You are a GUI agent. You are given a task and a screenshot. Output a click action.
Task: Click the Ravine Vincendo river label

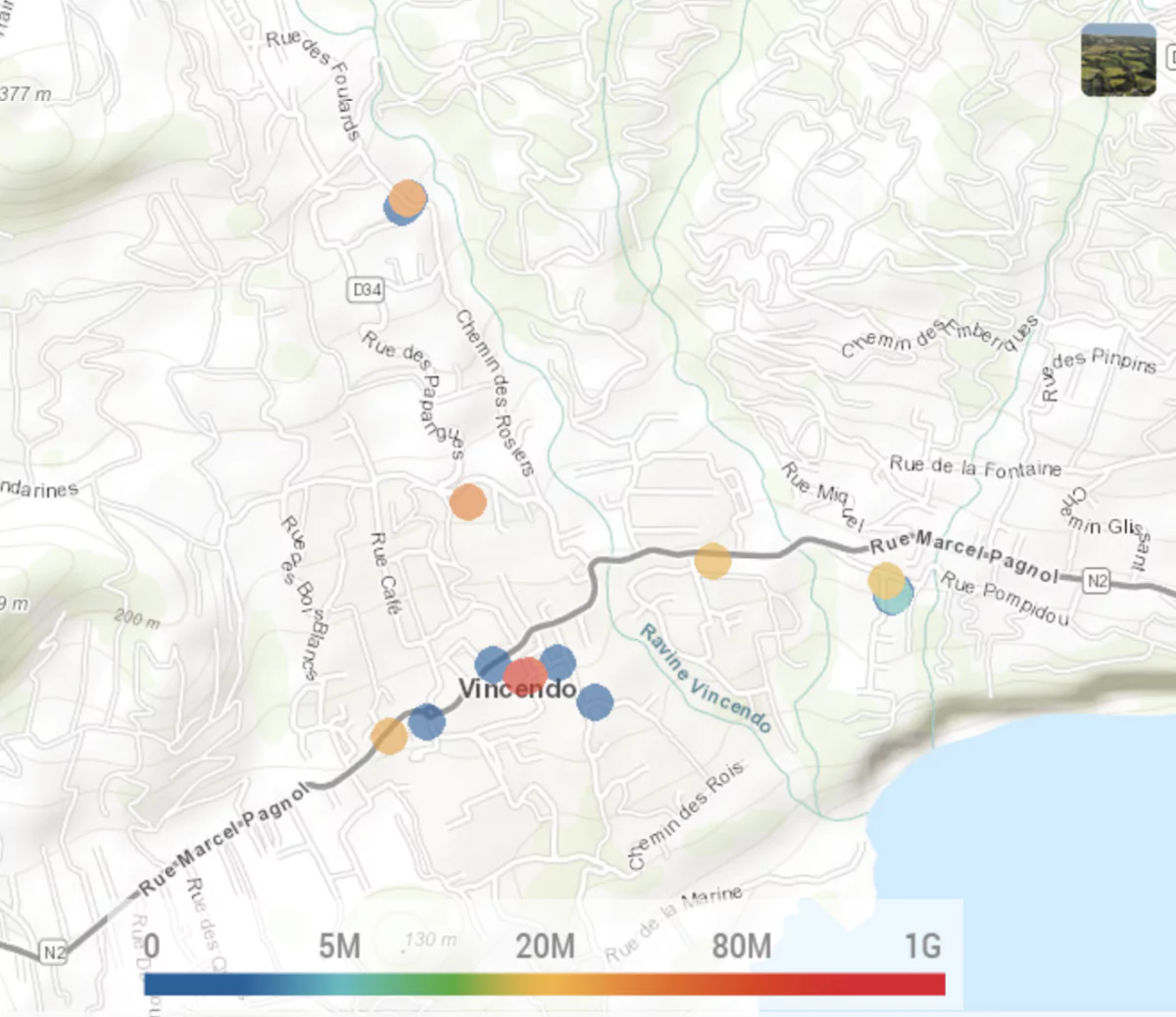pyautogui.click(x=706, y=679)
